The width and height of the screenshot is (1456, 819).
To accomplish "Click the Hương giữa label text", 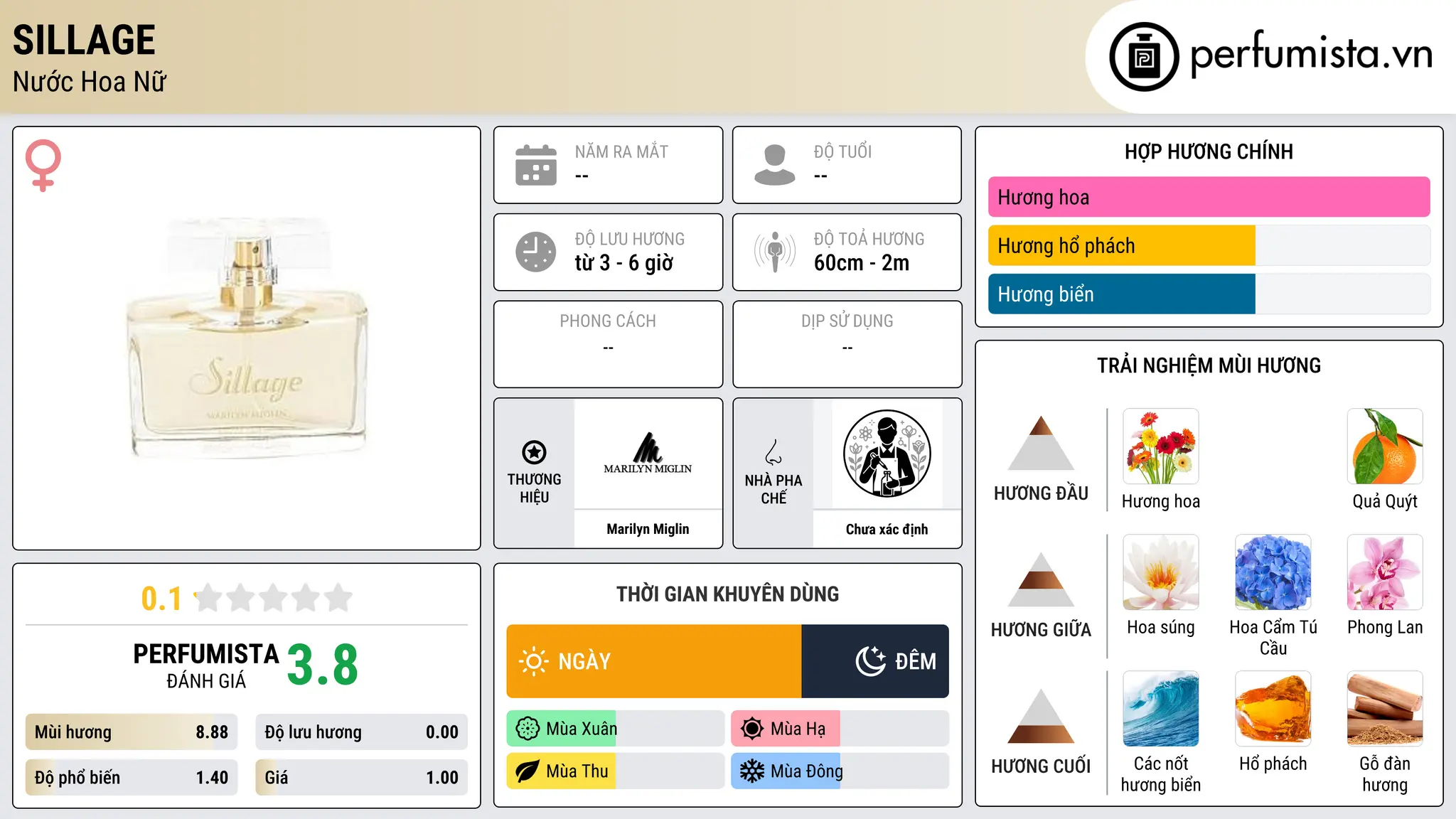I will coord(1041,630).
